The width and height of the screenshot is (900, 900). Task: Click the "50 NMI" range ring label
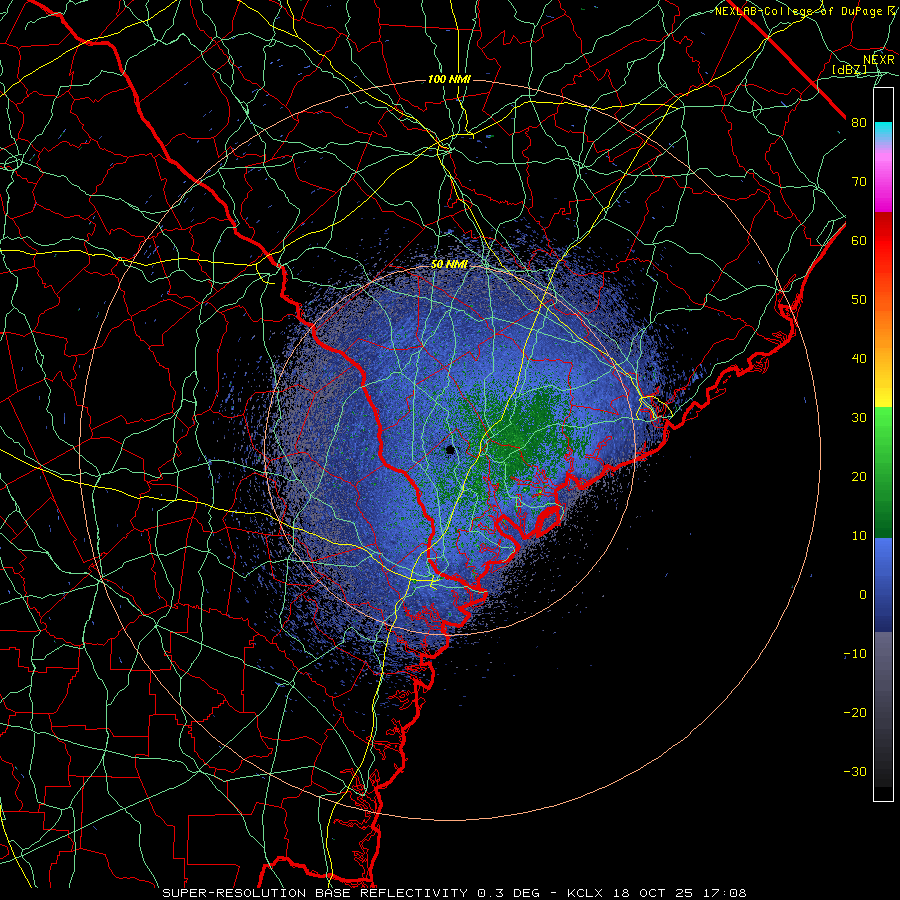[x=449, y=265]
